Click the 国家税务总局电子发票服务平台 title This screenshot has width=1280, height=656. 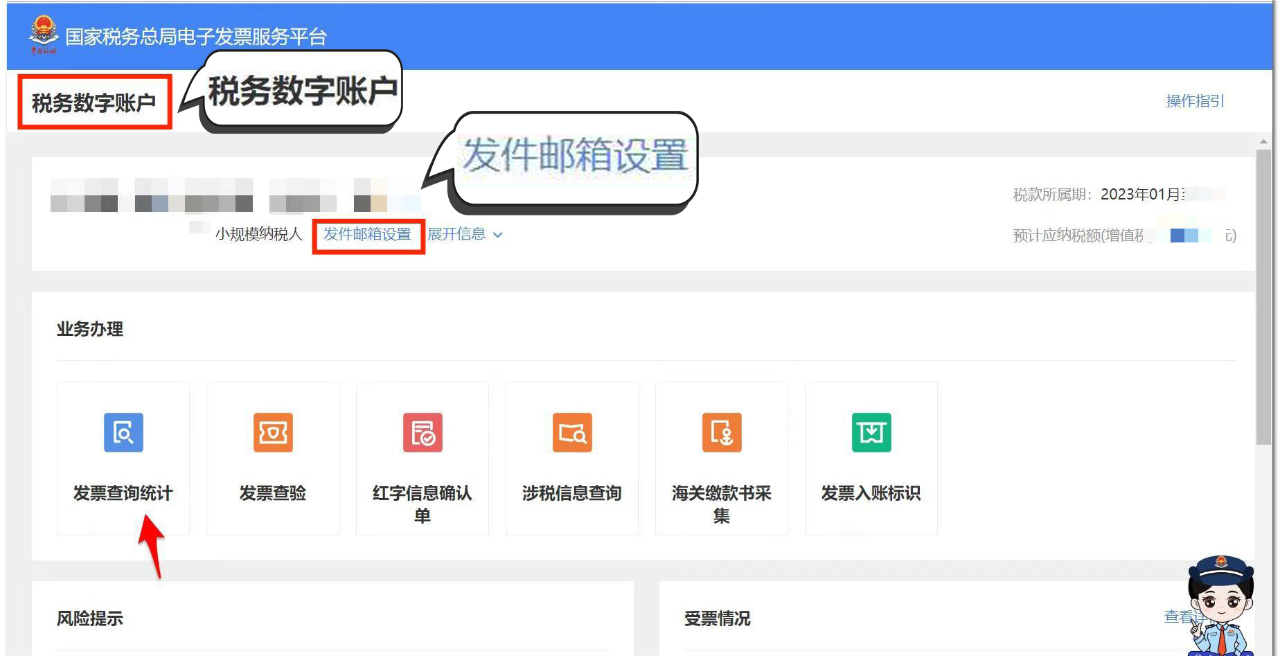(196, 37)
